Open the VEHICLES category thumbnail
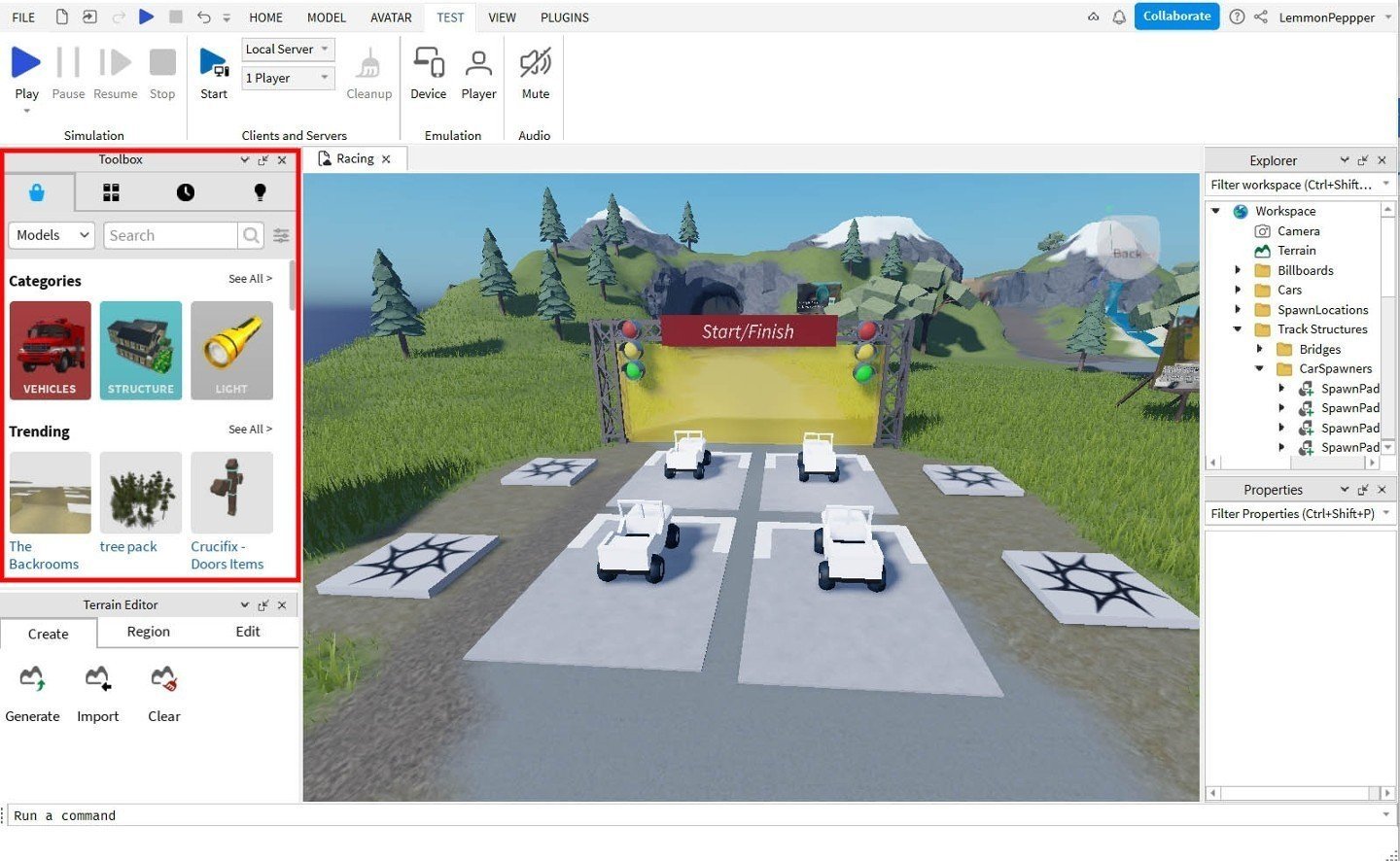 pyautogui.click(x=50, y=350)
